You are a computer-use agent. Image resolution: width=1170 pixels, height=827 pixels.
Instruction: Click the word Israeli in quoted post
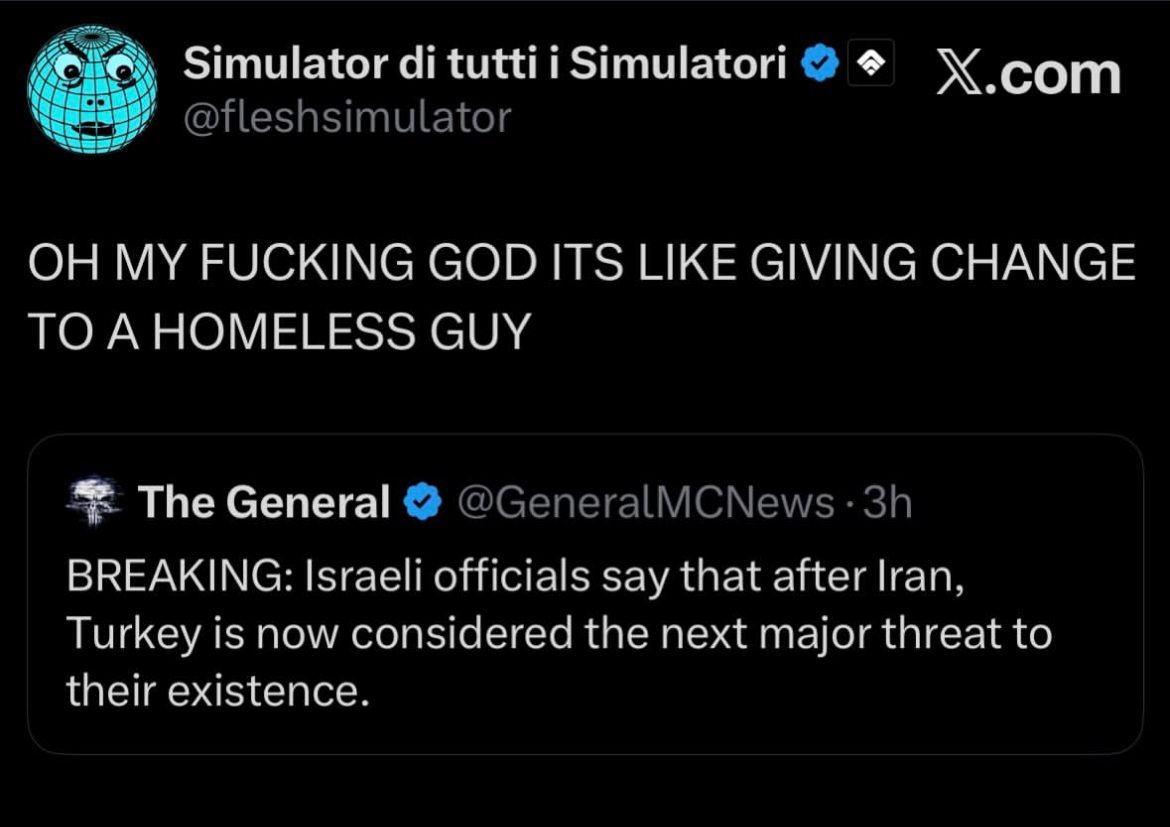[x=354, y=578]
